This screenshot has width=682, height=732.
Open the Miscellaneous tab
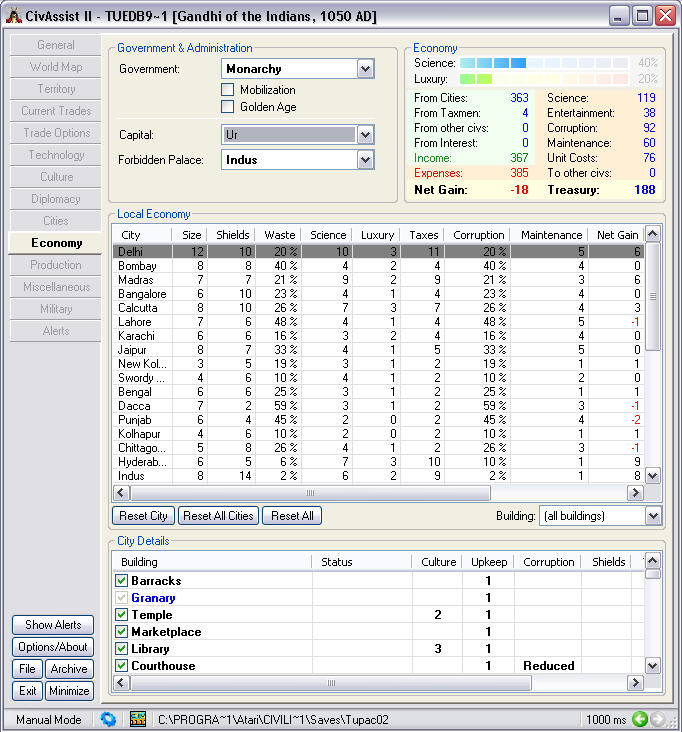point(56,287)
